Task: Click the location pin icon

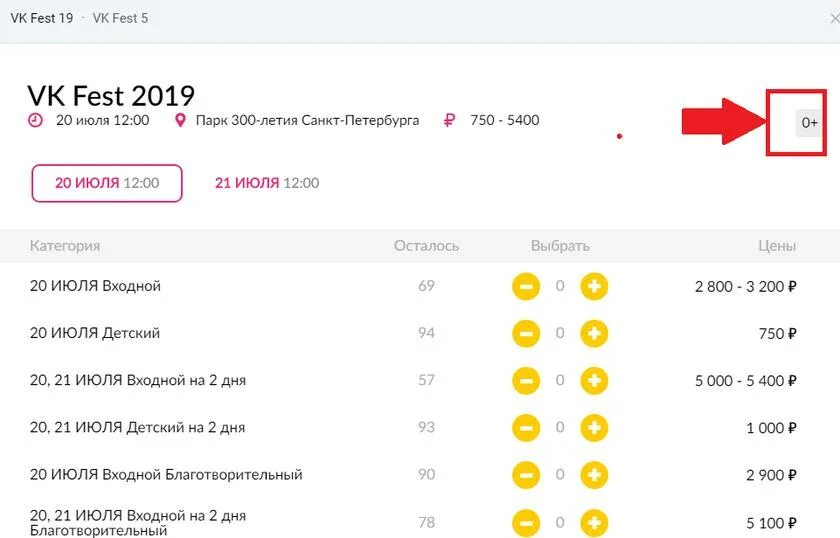Action: coord(181,120)
